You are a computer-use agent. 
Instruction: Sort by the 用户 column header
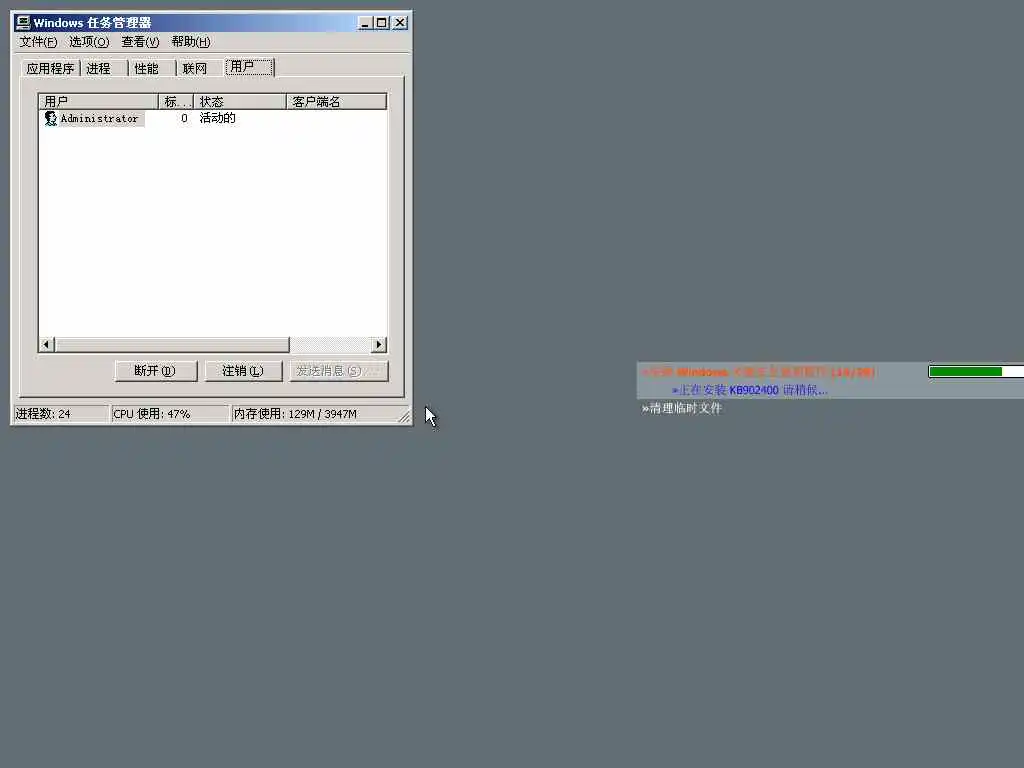coord(98,102)
